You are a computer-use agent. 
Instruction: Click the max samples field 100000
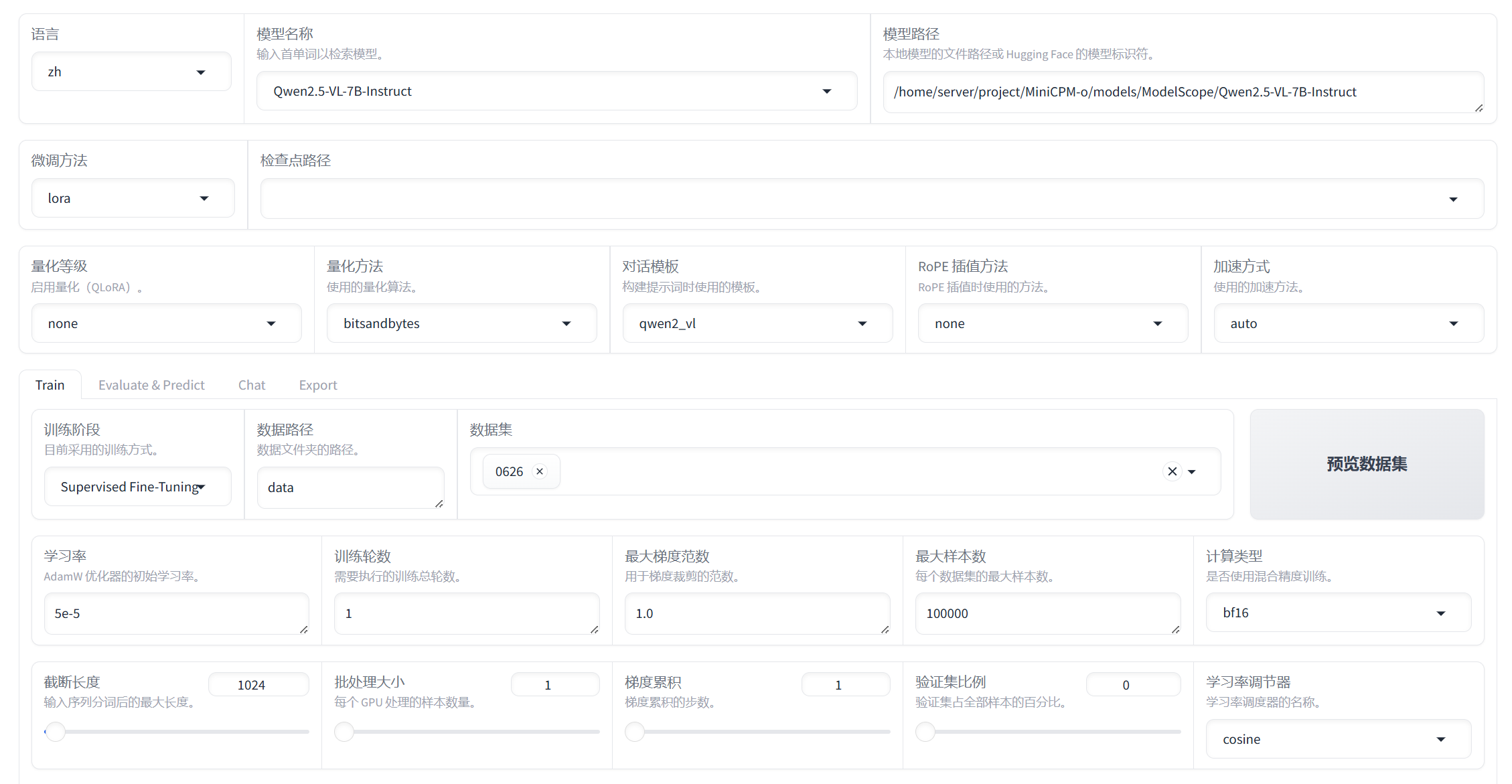click(x=1048, y=613)
